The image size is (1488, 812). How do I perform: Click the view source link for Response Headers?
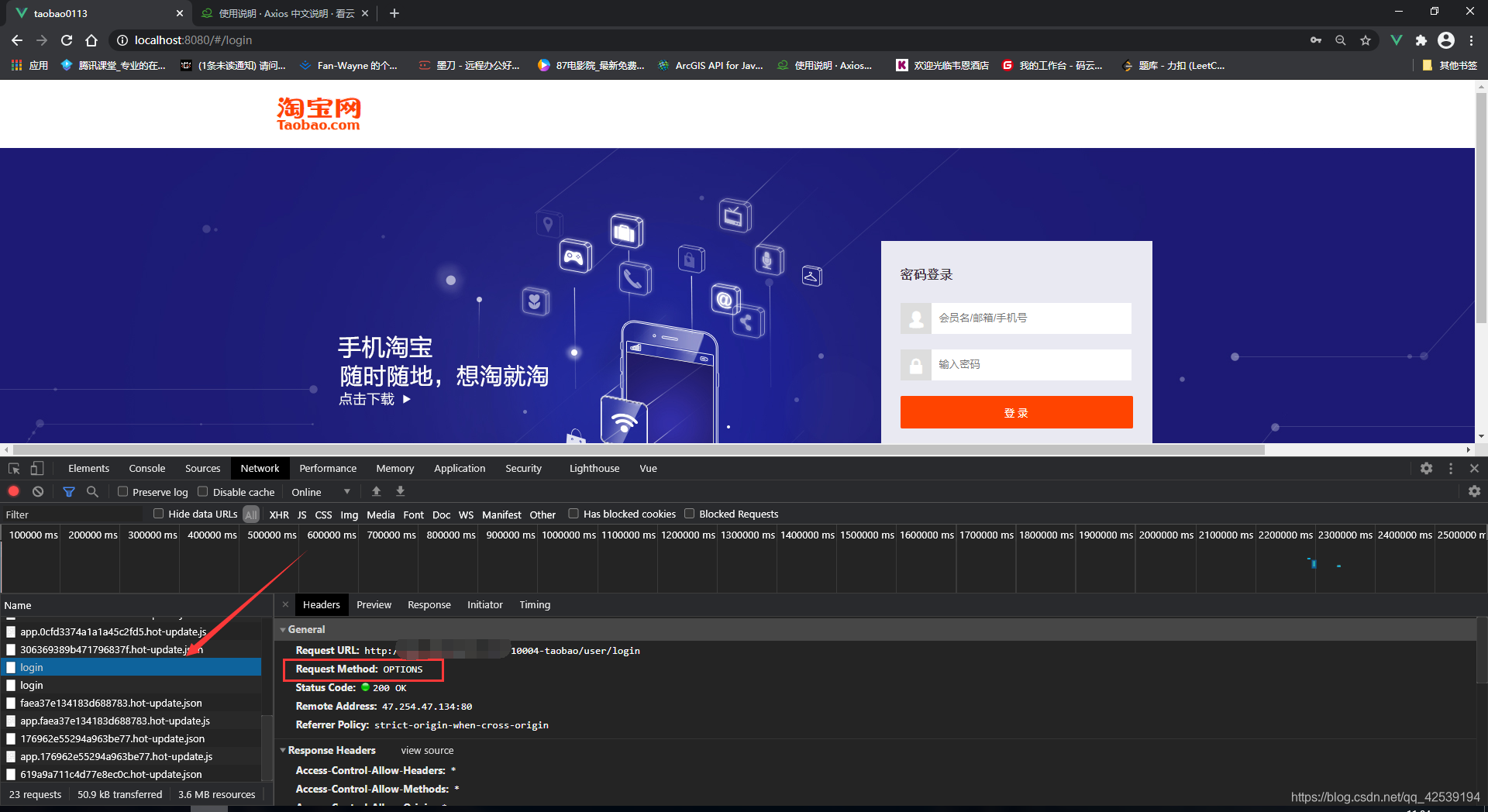tap(426, 750)
